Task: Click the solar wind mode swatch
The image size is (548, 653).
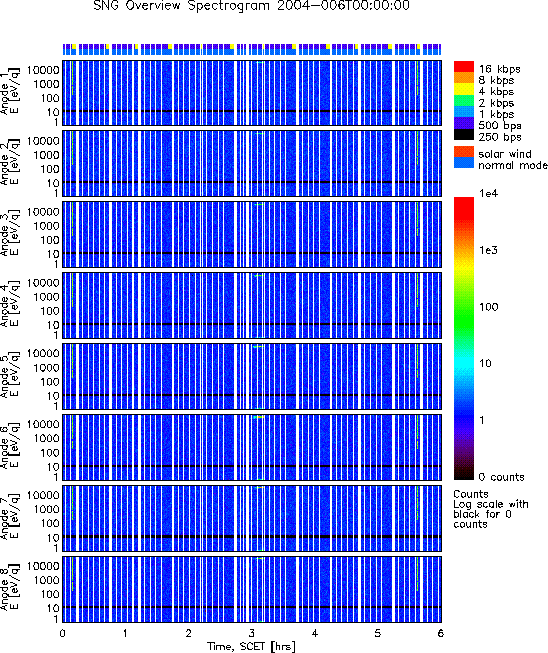Action: tap(463, 152)
